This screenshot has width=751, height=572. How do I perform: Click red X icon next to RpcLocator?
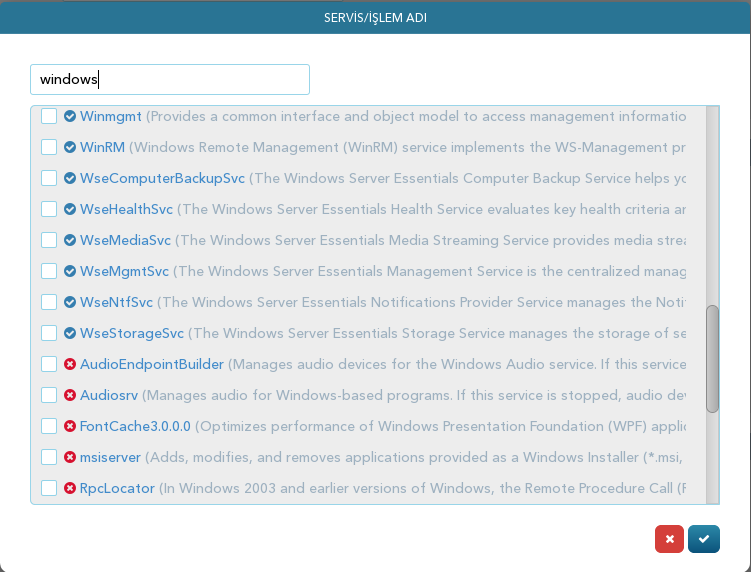(x=70, y=488)
